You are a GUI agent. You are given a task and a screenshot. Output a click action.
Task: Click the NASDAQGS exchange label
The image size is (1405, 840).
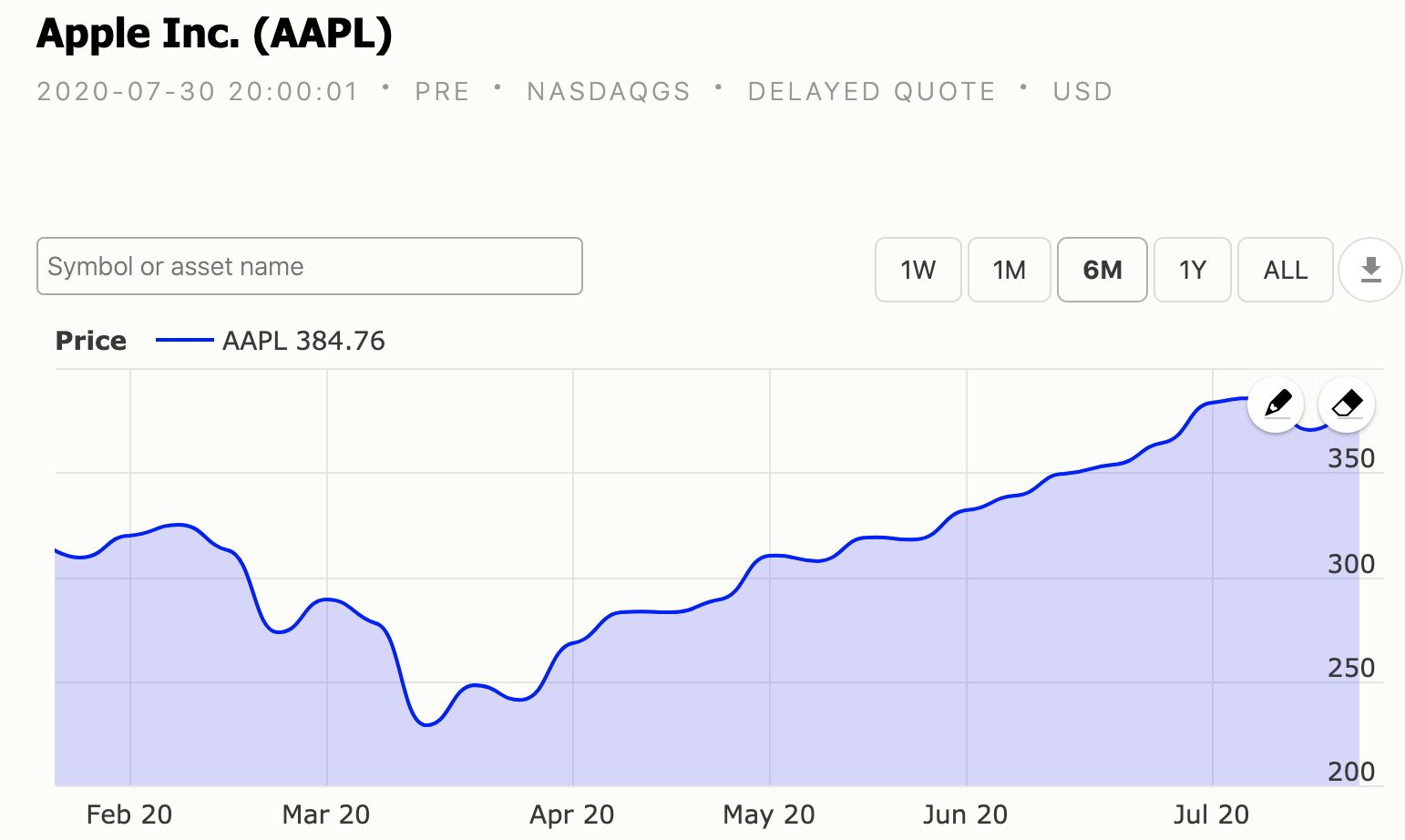pos(609,91)
